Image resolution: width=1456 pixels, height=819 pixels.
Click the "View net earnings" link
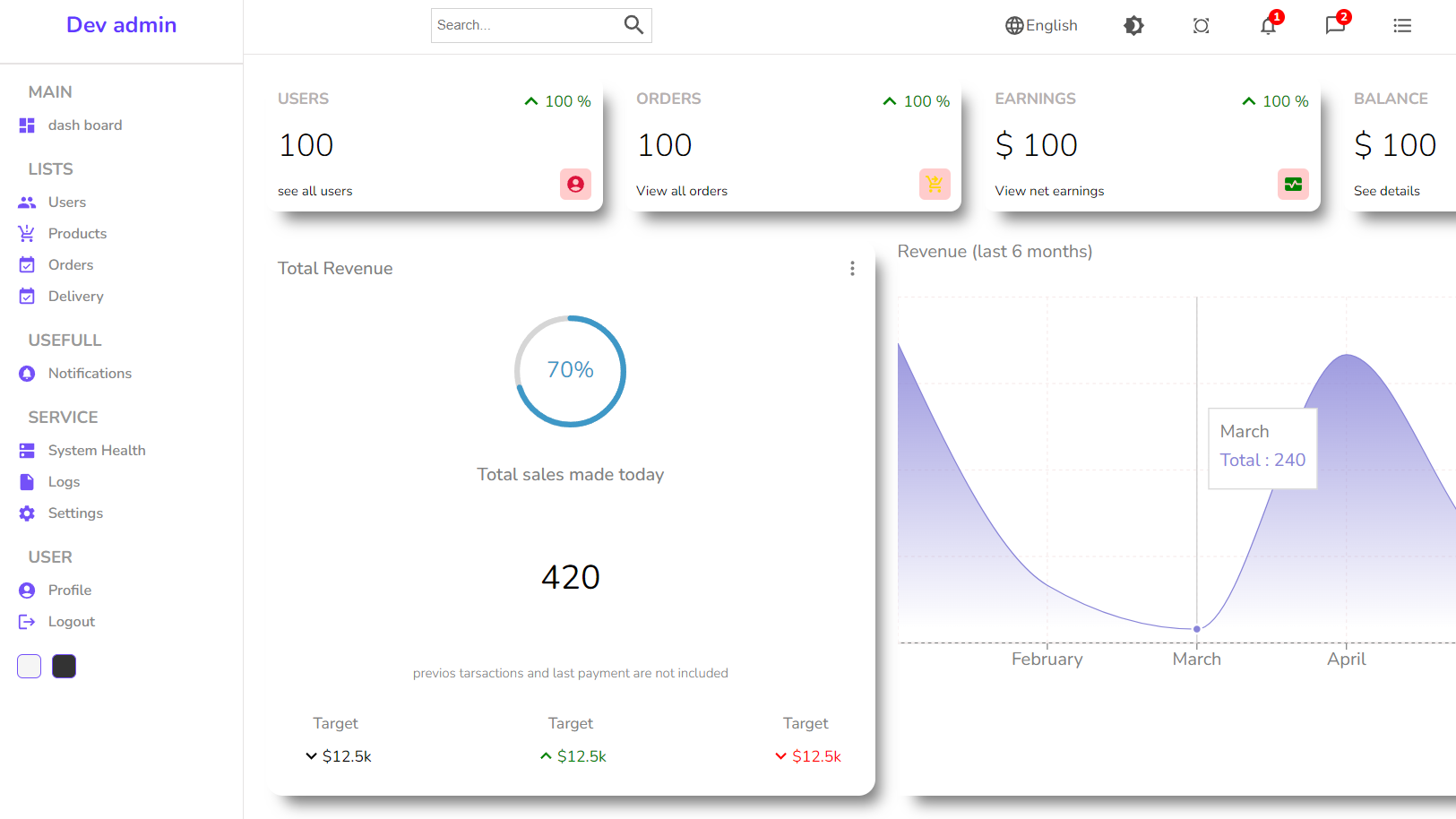click(x=1049, y=191)
